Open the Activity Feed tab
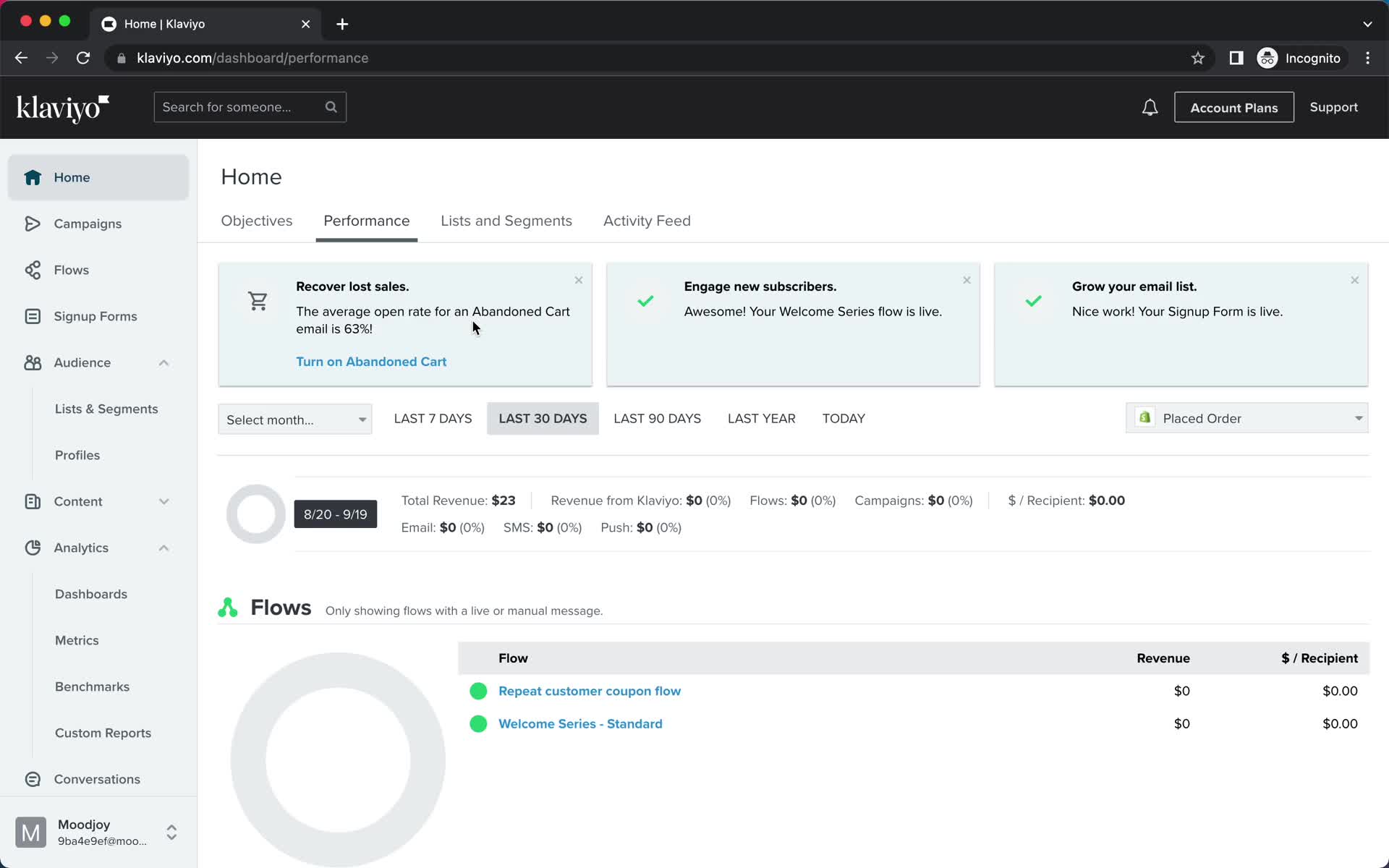The image size is (1389, 868). tap(647, 221)
